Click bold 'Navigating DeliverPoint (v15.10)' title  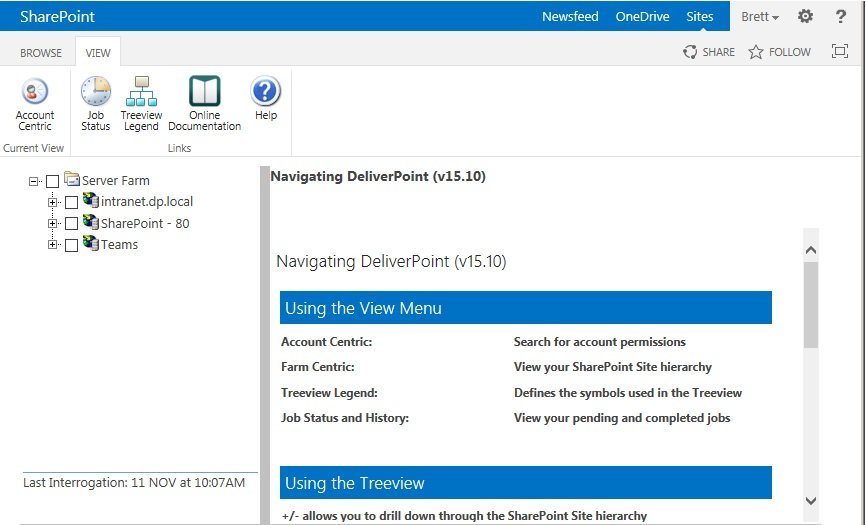378,176
